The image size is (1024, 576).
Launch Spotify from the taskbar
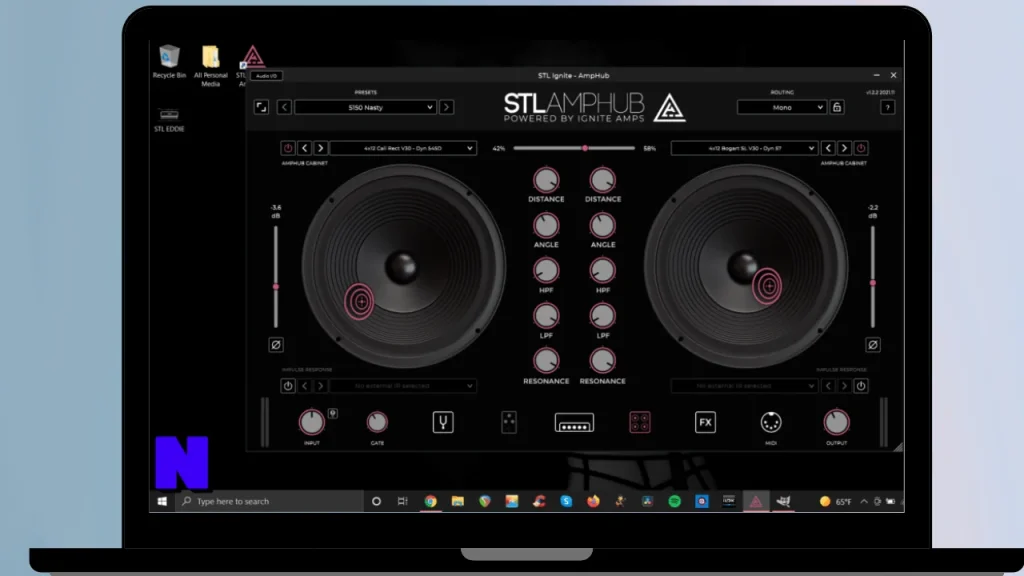pyautogui.click(x=675, y=501)
